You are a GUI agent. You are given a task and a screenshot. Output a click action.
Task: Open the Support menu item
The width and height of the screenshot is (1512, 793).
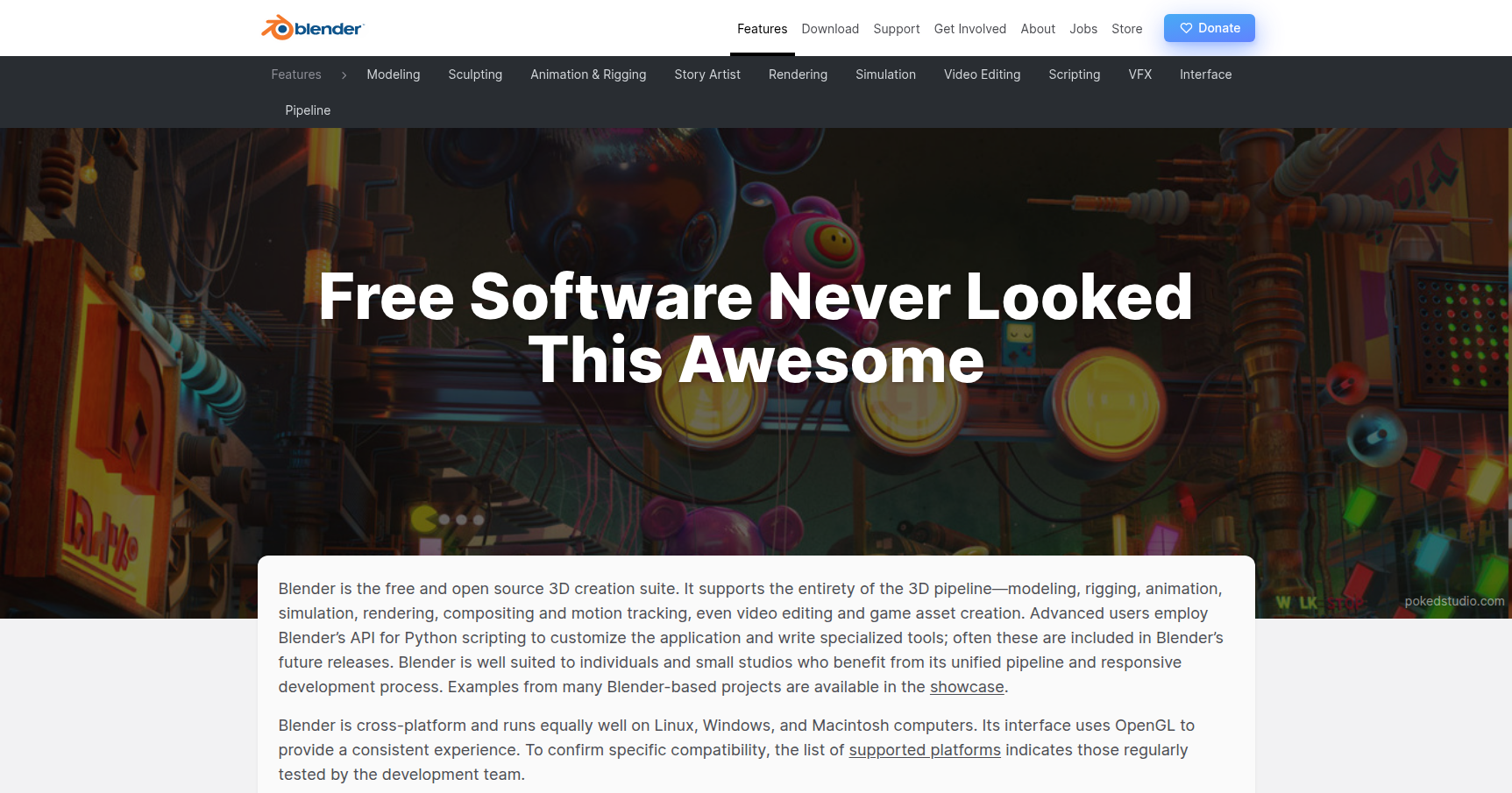point(896,29)
